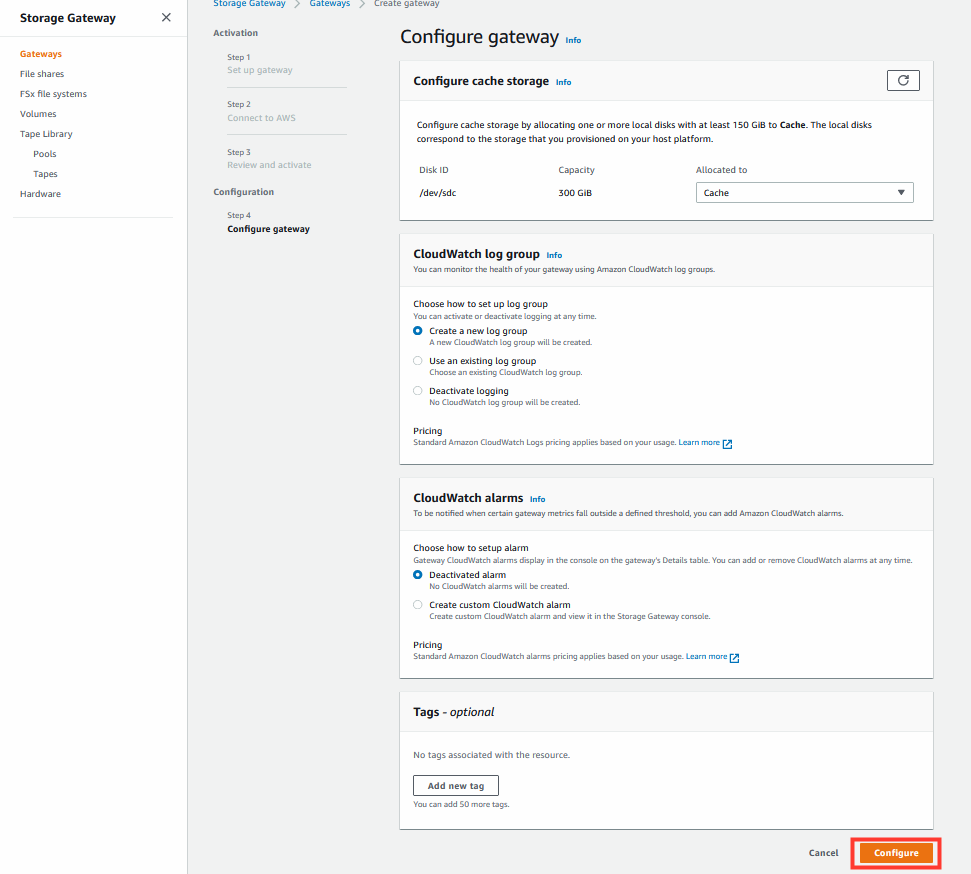Select Use an existing log group option
971x874 pixels.
417,361
